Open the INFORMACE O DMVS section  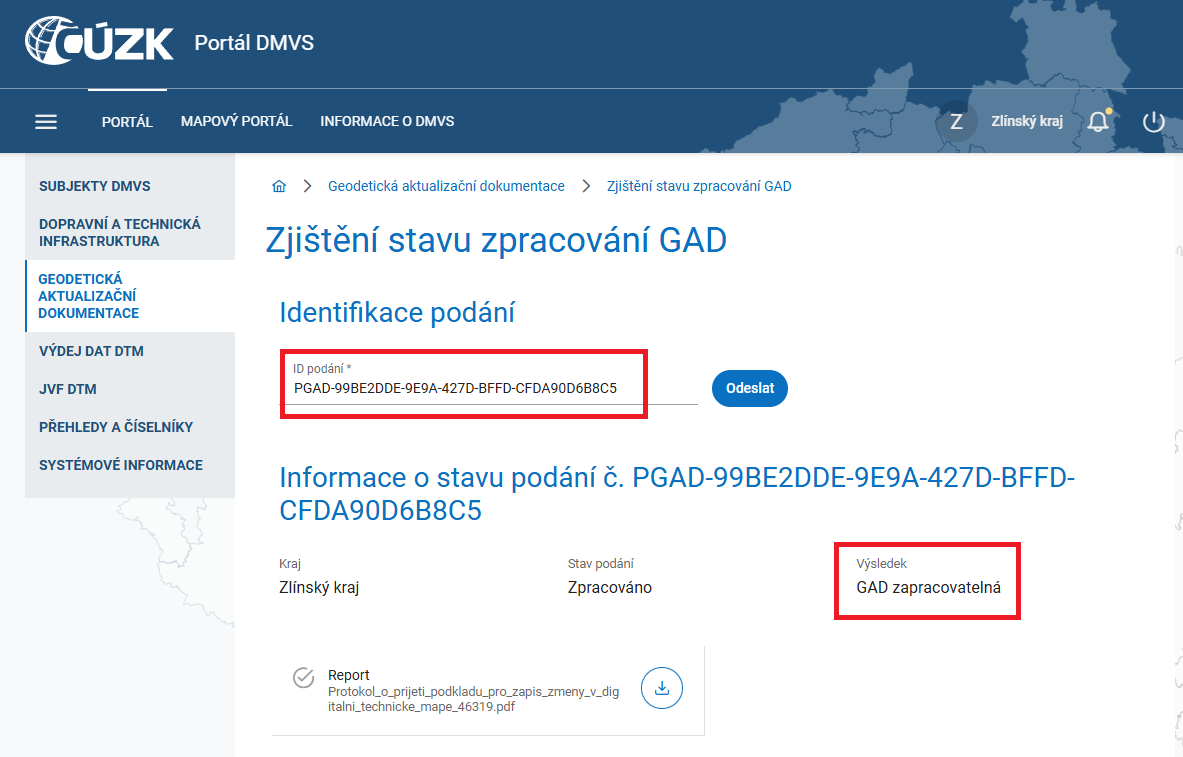(x=387, y=120)
